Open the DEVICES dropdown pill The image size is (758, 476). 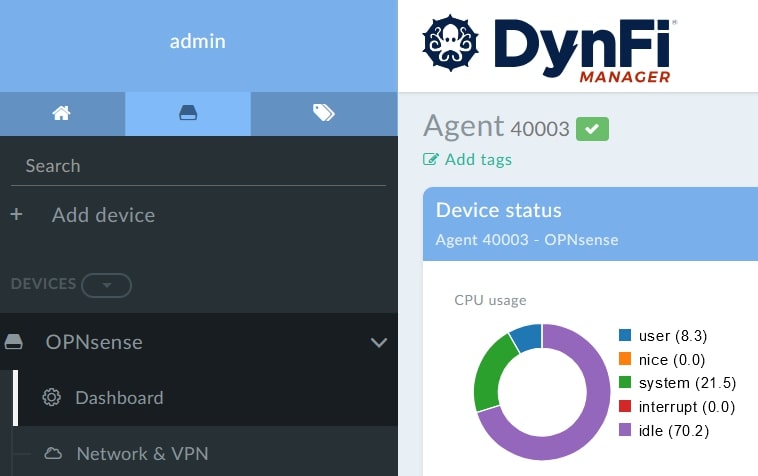pos(106,285)
